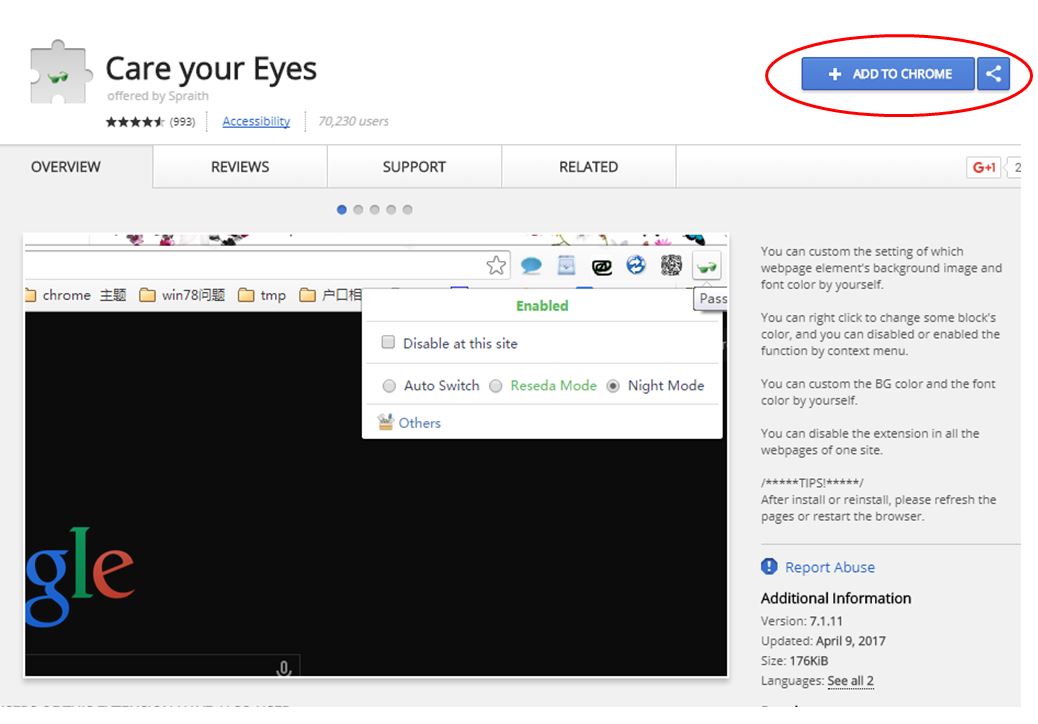Image resolution: width=1038 pixels, height=724 pixels.
Task: Check Disable at this site checkbox
Action: (x=388, y=342)
